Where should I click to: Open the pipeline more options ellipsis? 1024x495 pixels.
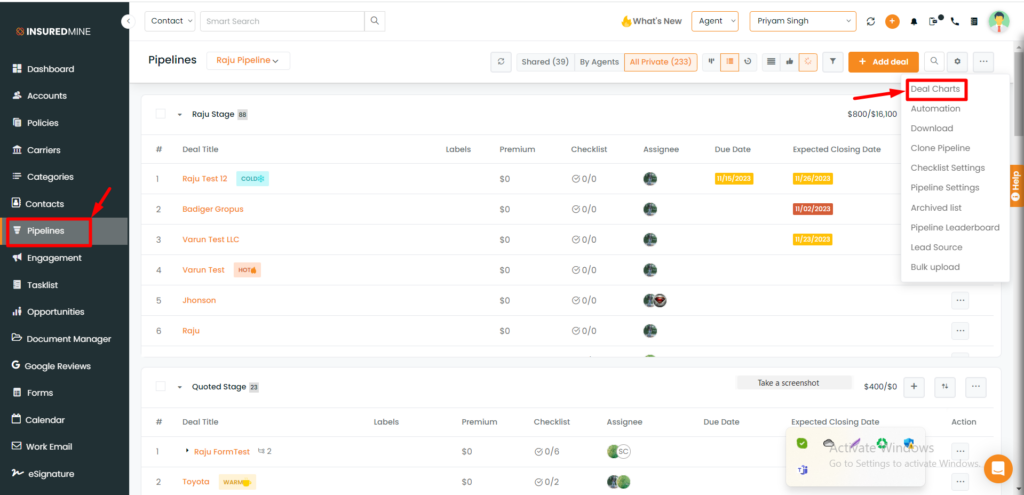pyautogui.click(x=984, y=61)
